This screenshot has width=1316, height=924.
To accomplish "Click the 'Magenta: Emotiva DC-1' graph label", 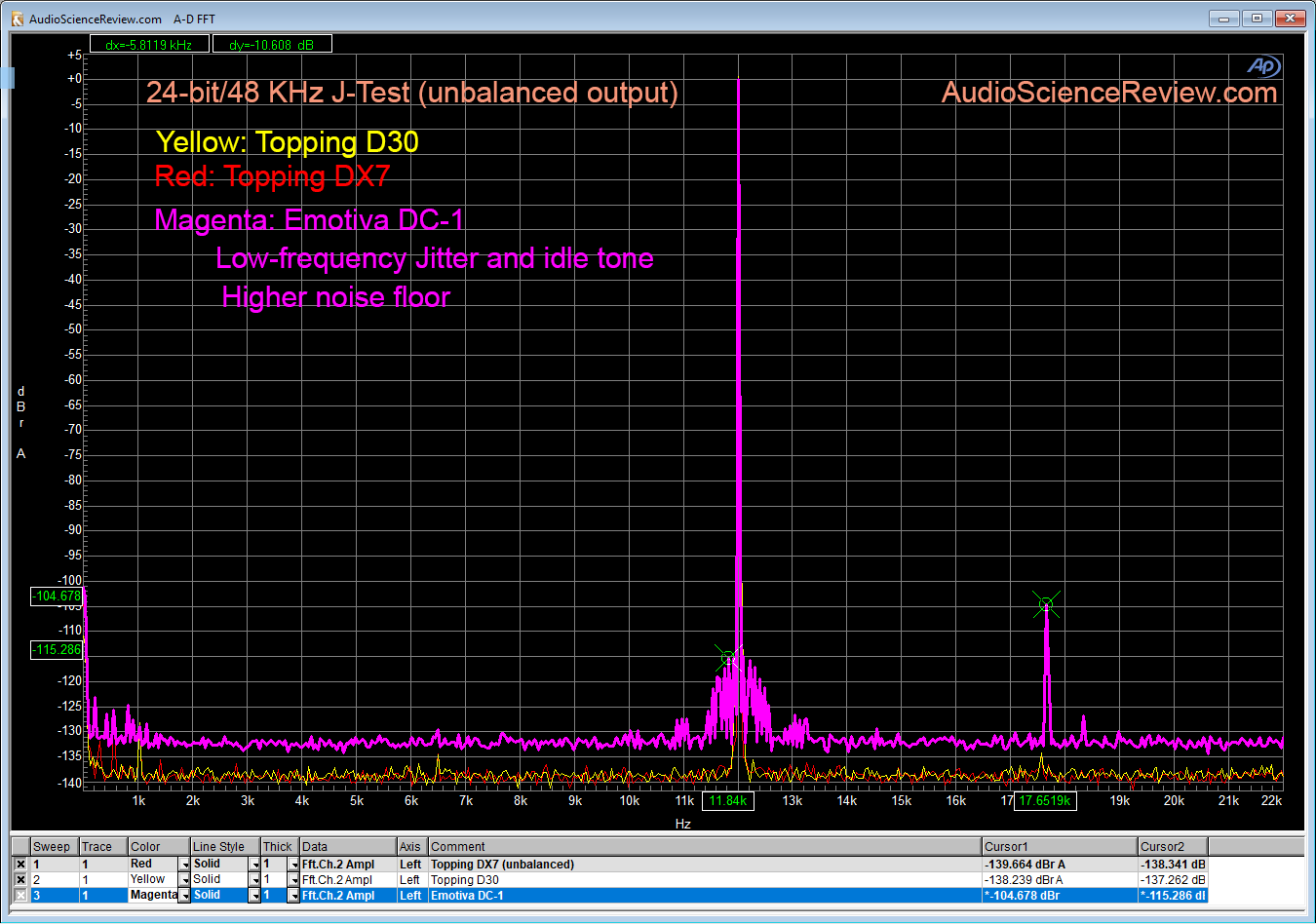I will [x=308, y=219].
